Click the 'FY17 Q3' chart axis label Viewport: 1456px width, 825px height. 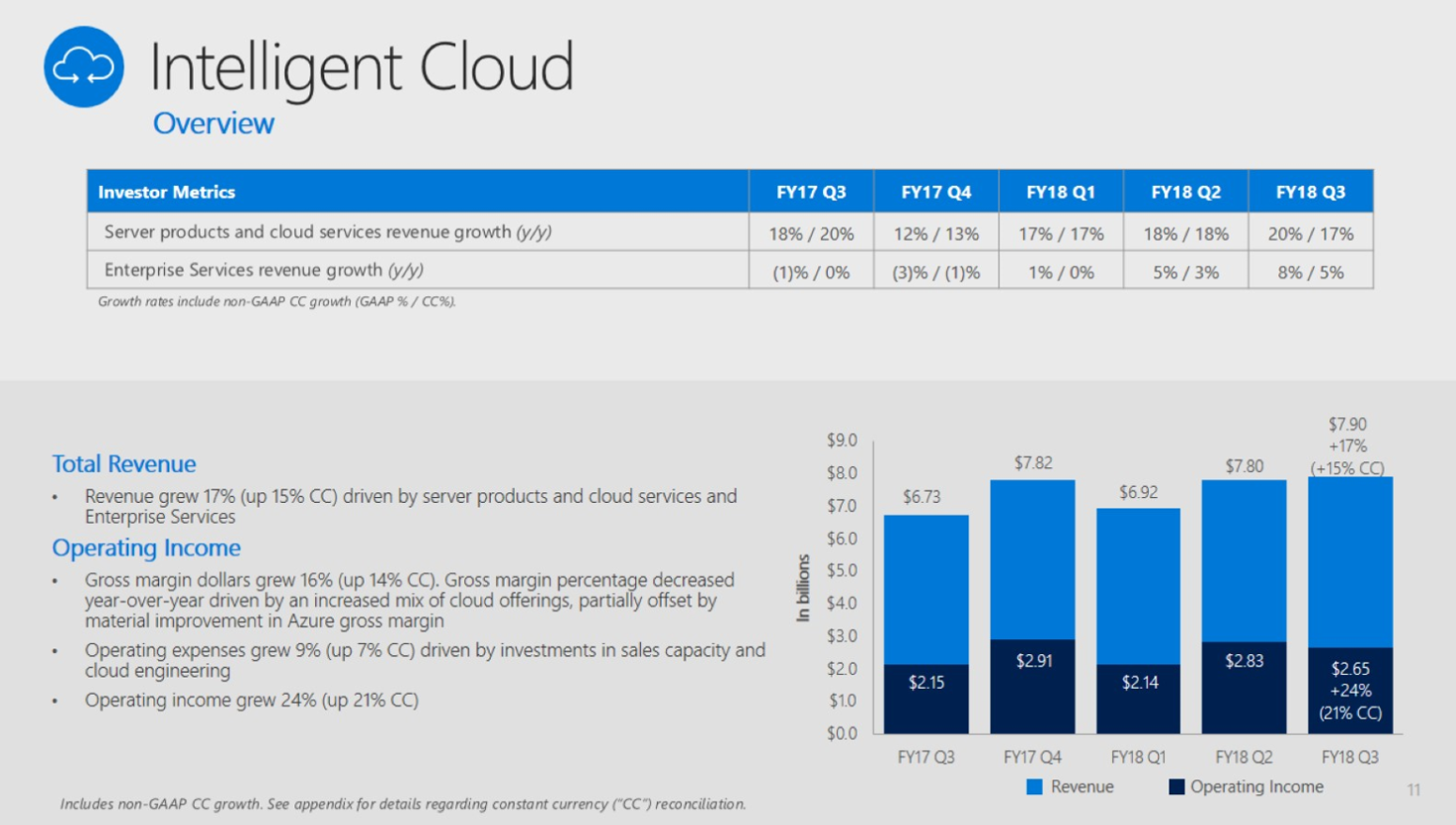tap(926, 757)
